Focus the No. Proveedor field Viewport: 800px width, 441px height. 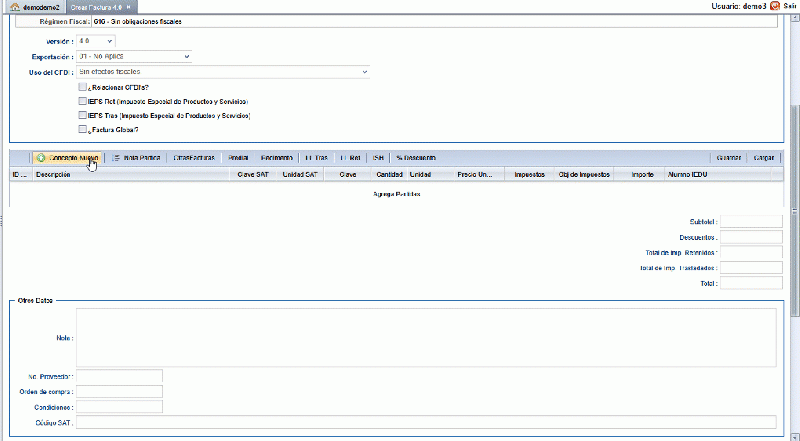[119, 377]
